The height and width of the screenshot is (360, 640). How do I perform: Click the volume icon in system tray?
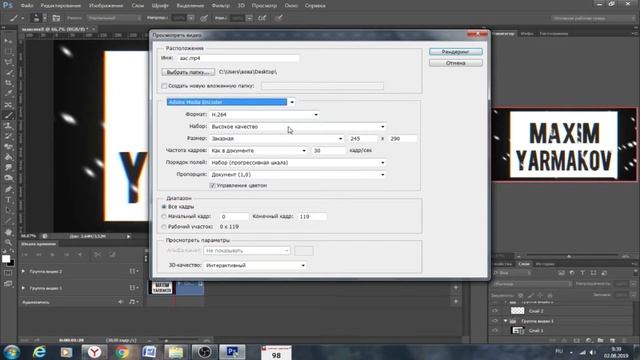coord(593,352)
